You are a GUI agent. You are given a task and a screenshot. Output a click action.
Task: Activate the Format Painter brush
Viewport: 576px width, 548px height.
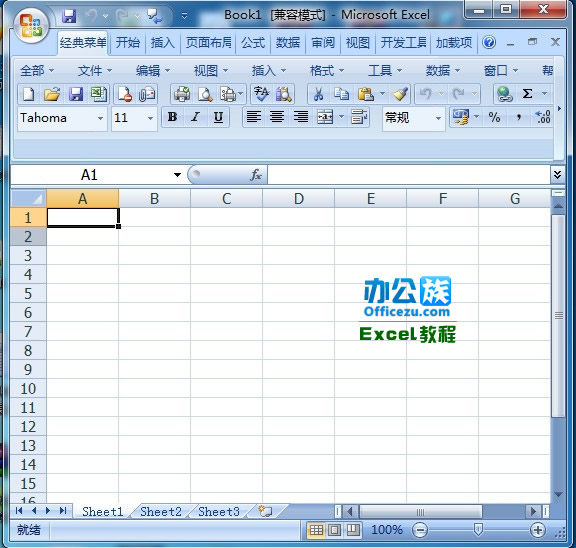tap(400, 94)
